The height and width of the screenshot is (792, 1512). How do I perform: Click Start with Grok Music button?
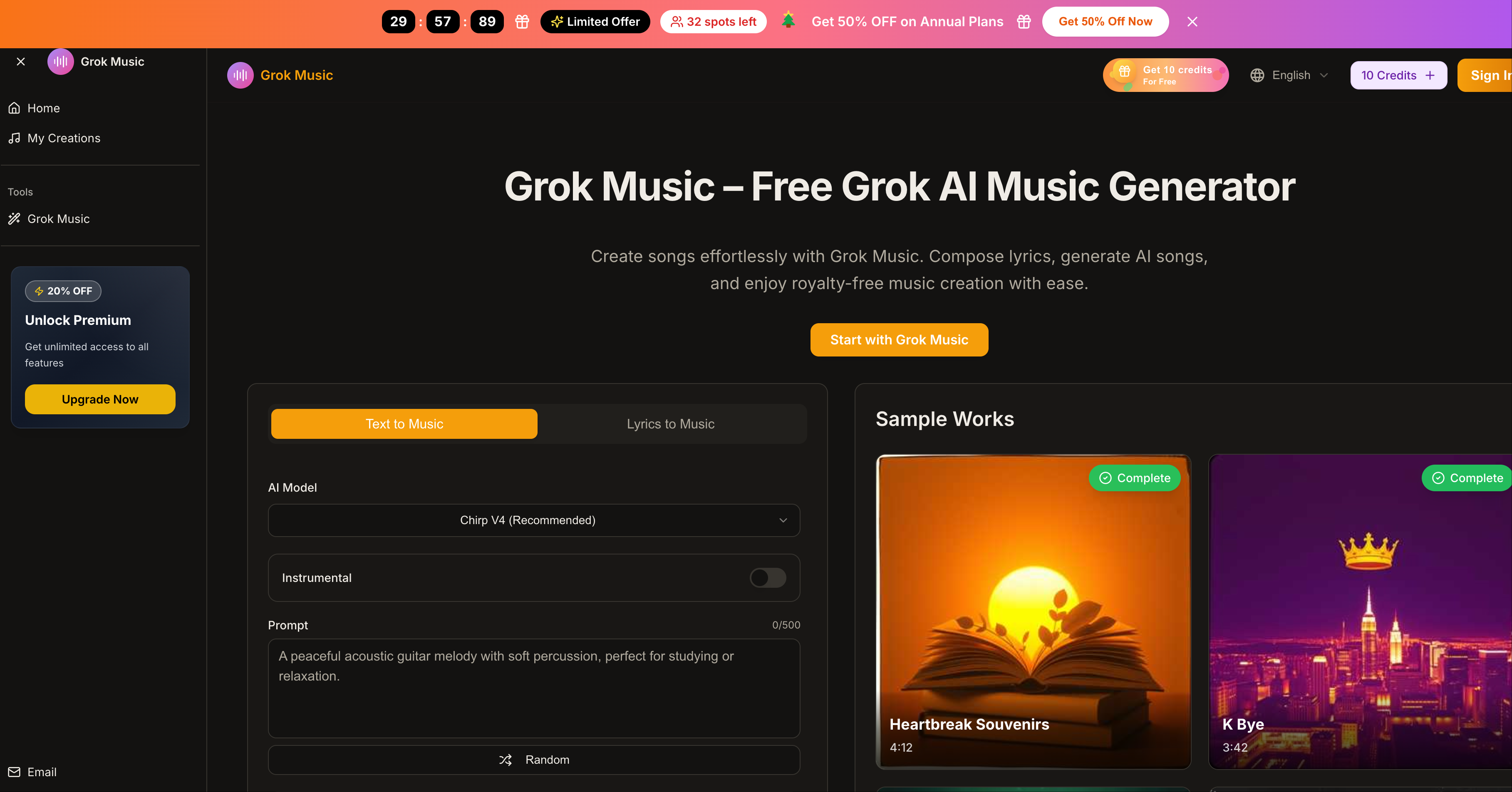899,340
